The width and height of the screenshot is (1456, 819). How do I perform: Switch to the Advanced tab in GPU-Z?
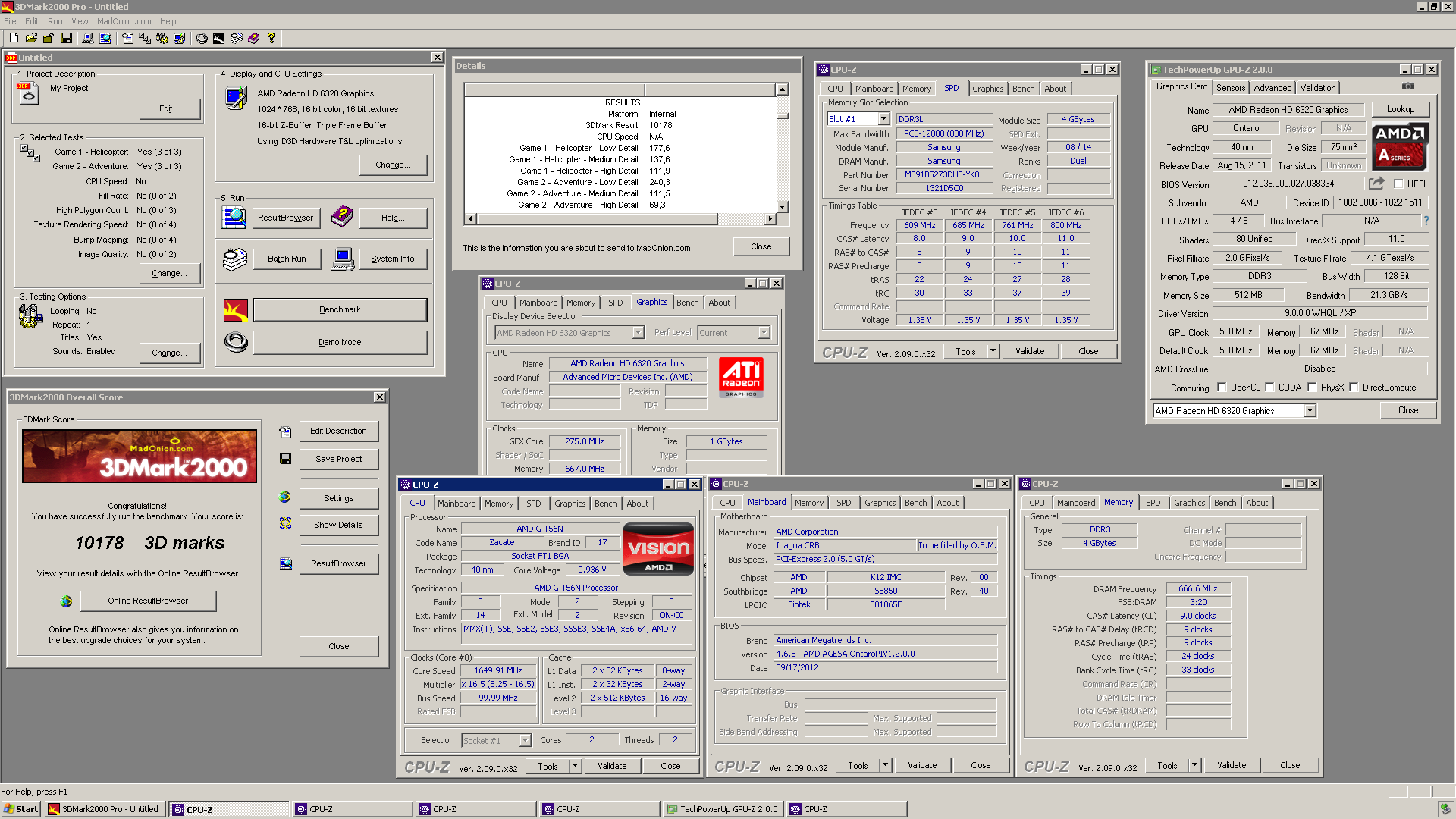(x=1272, y=88)
